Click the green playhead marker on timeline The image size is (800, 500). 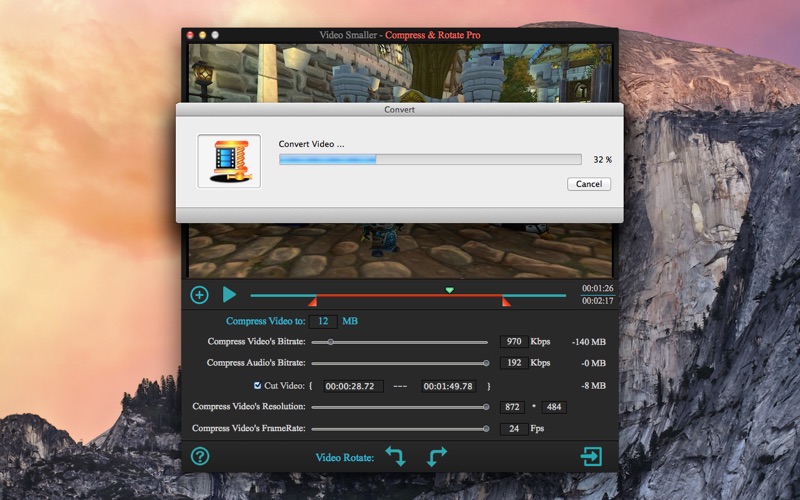click(449, 290)
